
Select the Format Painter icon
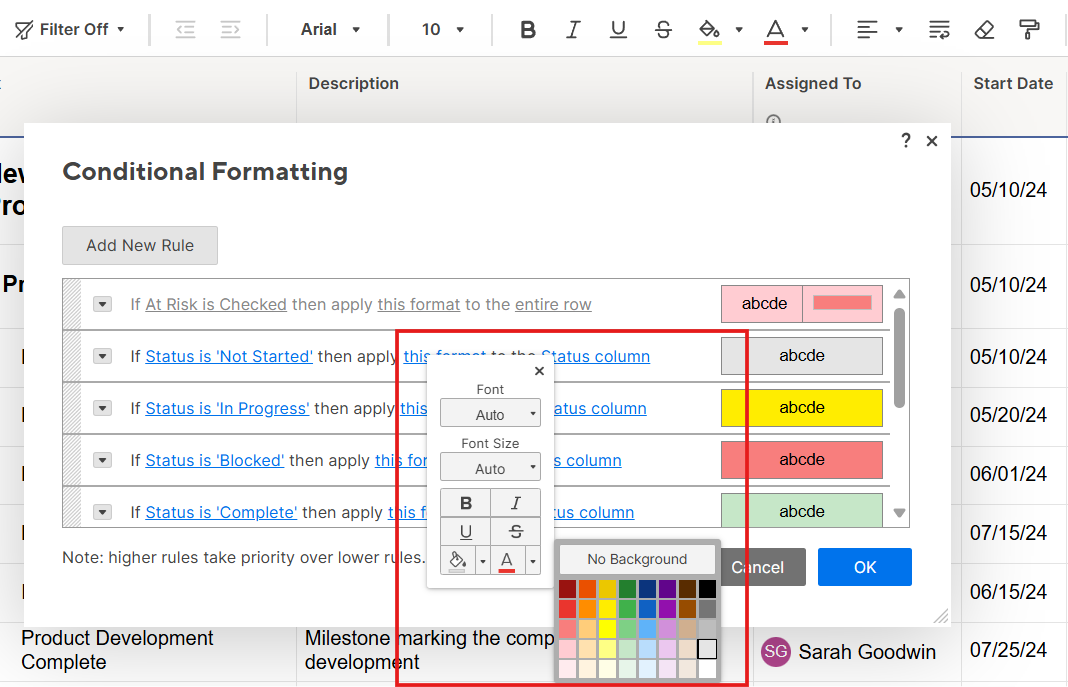1029,30
